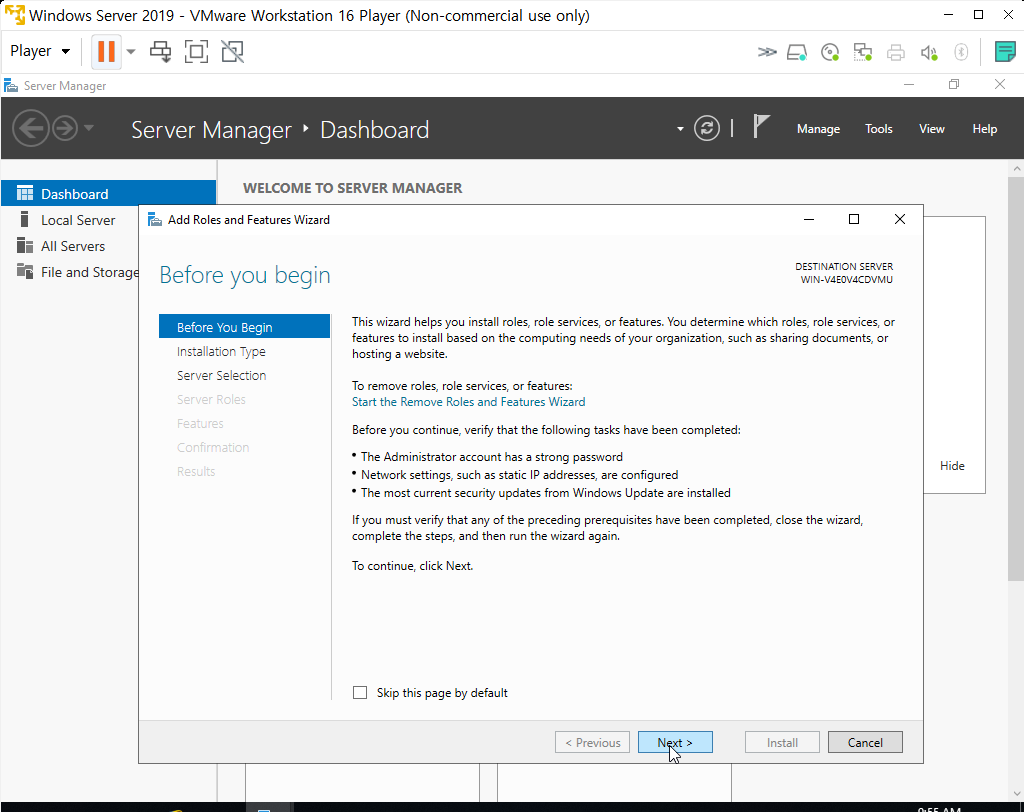The width and height of the screenshot is (1024, 812).
Task: Open the View menu
Action: click(931, 129)
